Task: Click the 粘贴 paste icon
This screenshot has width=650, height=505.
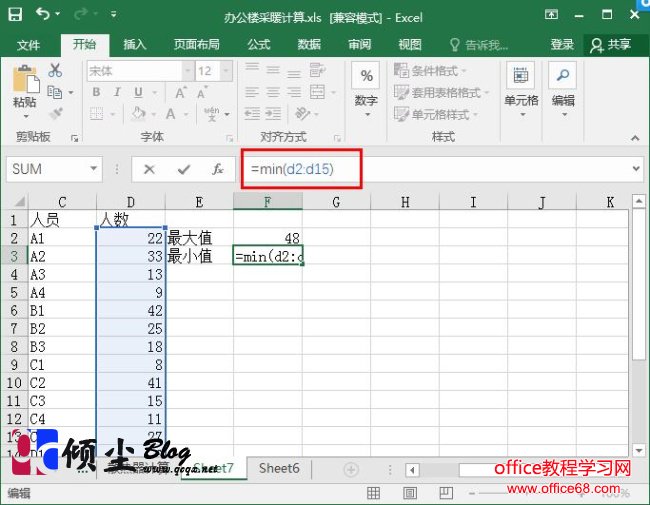Action: (x=25, y=79)
